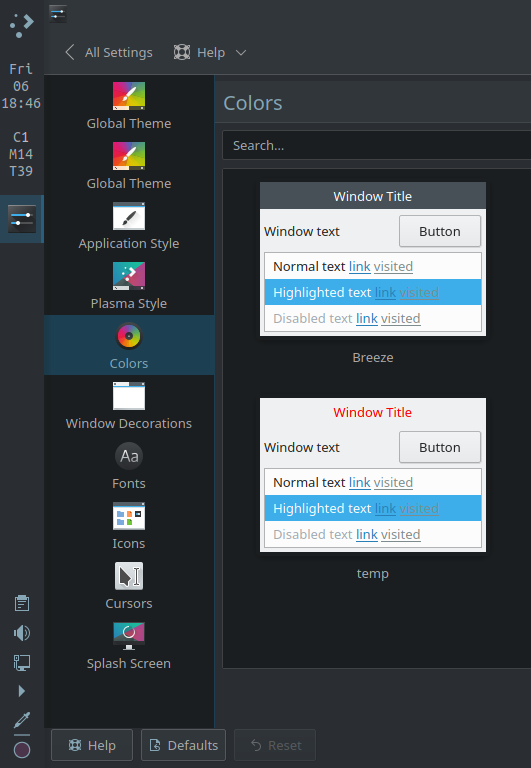
Task: Expand the Help menu dropdown arrow
Action: 241,52
